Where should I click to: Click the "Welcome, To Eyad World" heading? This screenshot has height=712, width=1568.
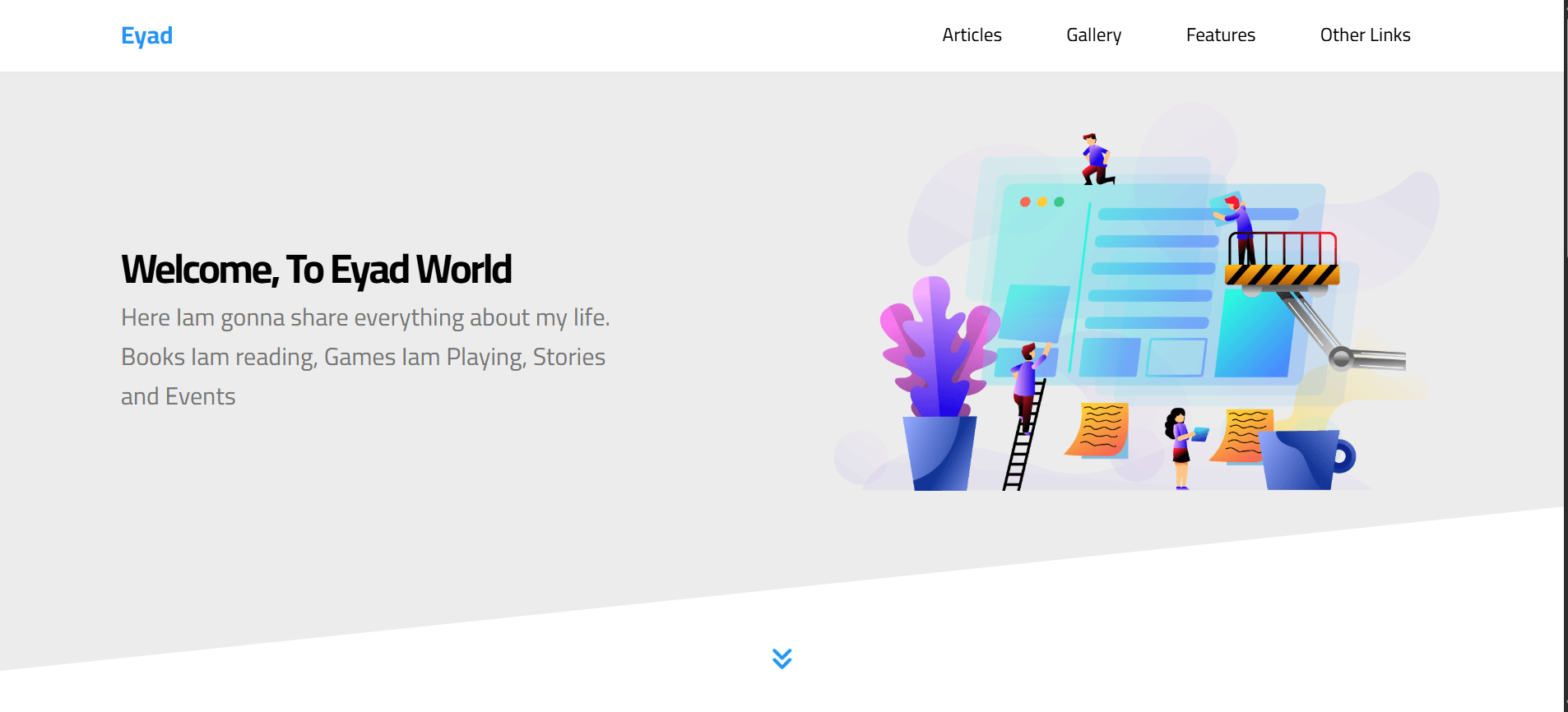coord(316,270)
